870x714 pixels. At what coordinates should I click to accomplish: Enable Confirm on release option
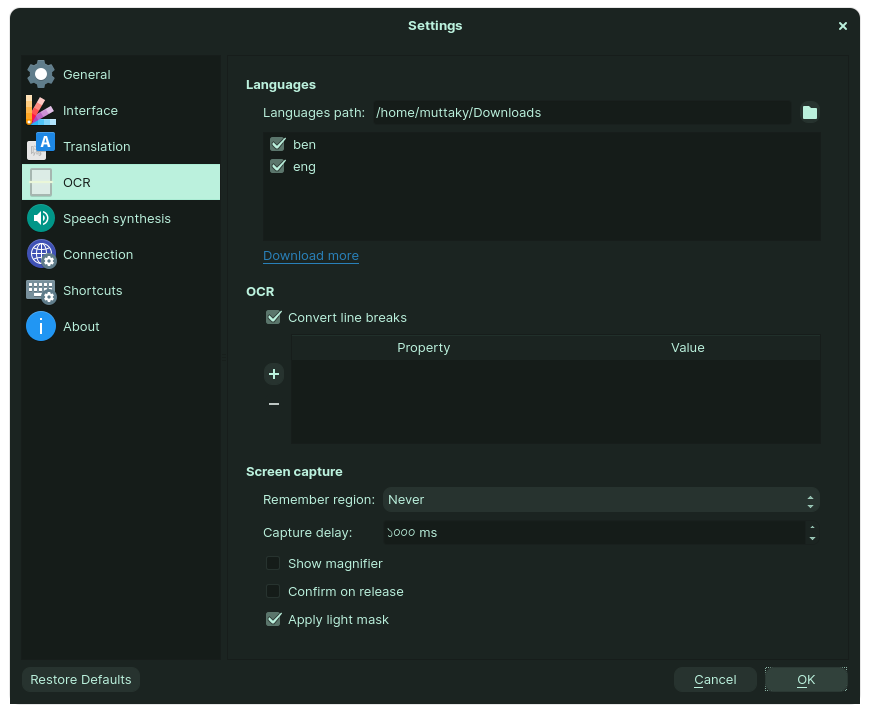click(x=273, y=591)
